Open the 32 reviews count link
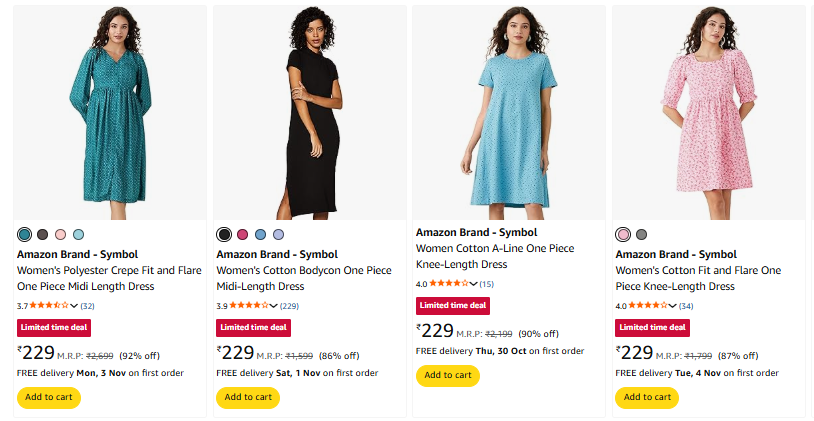 (x=88, y=305)
